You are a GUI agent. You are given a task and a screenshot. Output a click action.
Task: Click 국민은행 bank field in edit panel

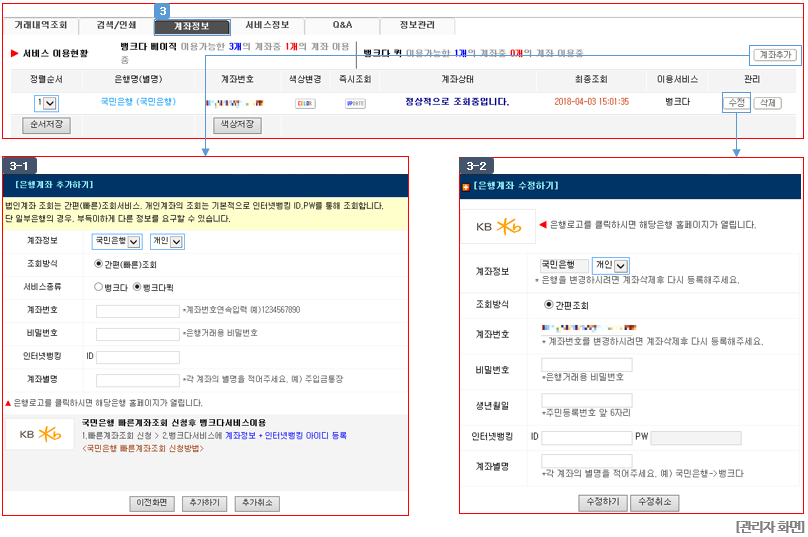pyautogui.click(x=564, y=265)
